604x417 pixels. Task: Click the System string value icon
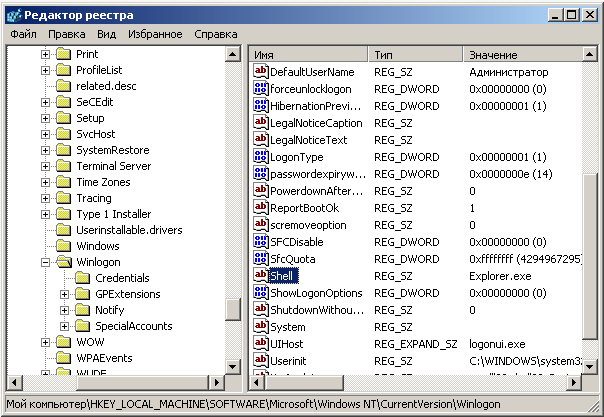tap(260, 327)
